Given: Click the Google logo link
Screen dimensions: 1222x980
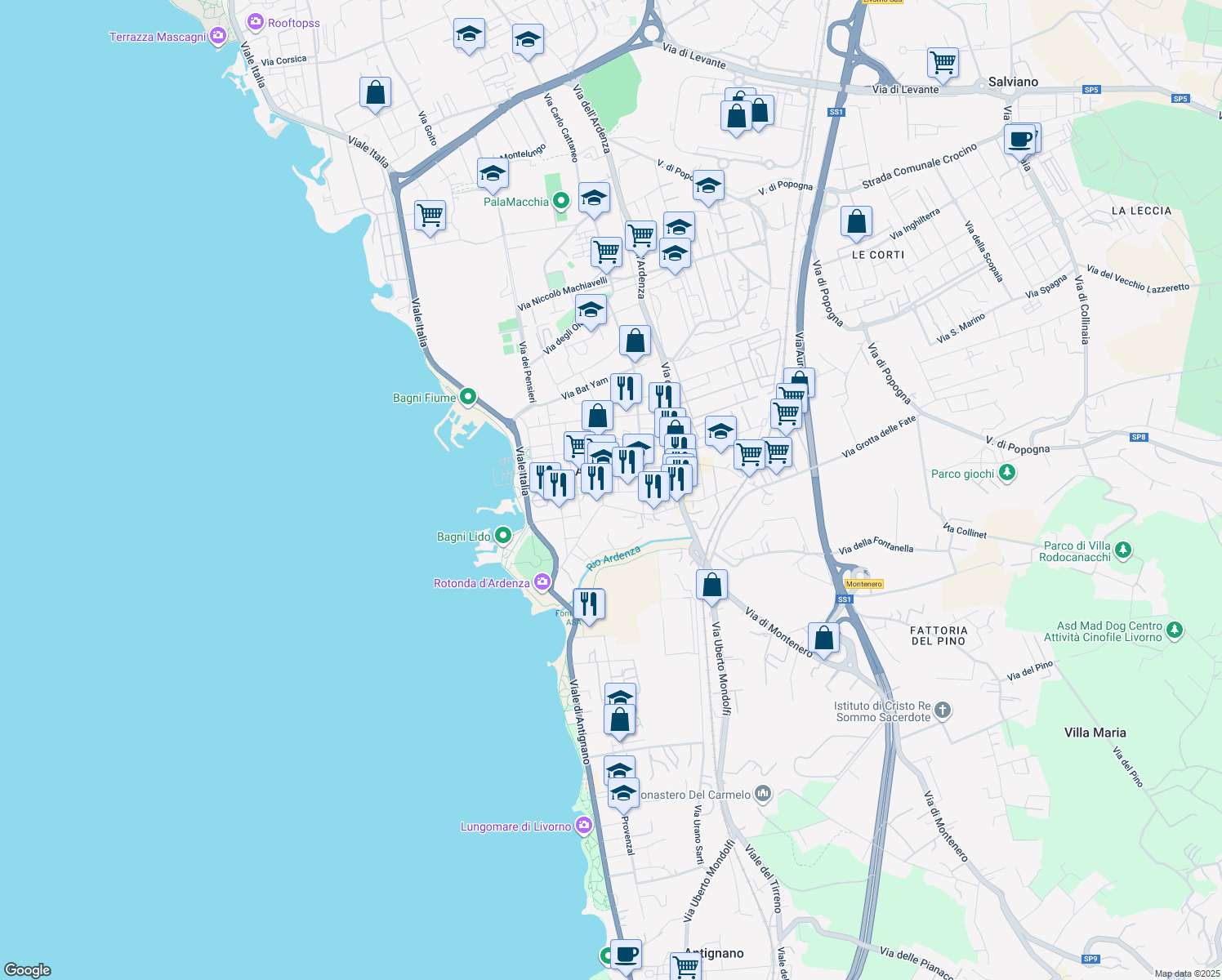Looking at the screenshot, I should coord(28,969).
